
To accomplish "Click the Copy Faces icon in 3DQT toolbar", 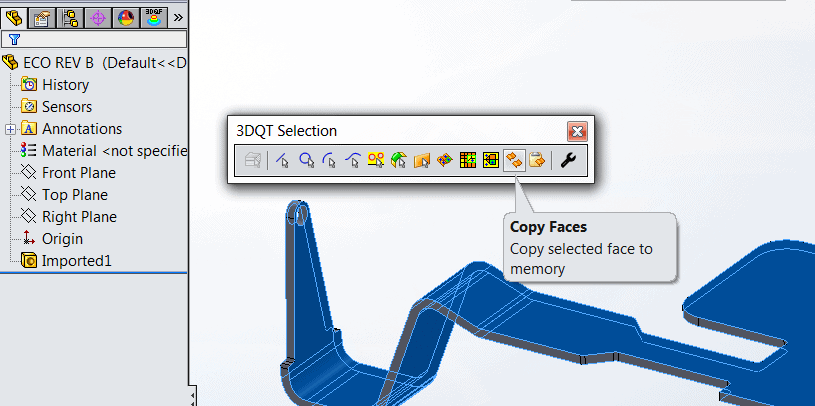I will pyautogui.click(x=514, y=159).
